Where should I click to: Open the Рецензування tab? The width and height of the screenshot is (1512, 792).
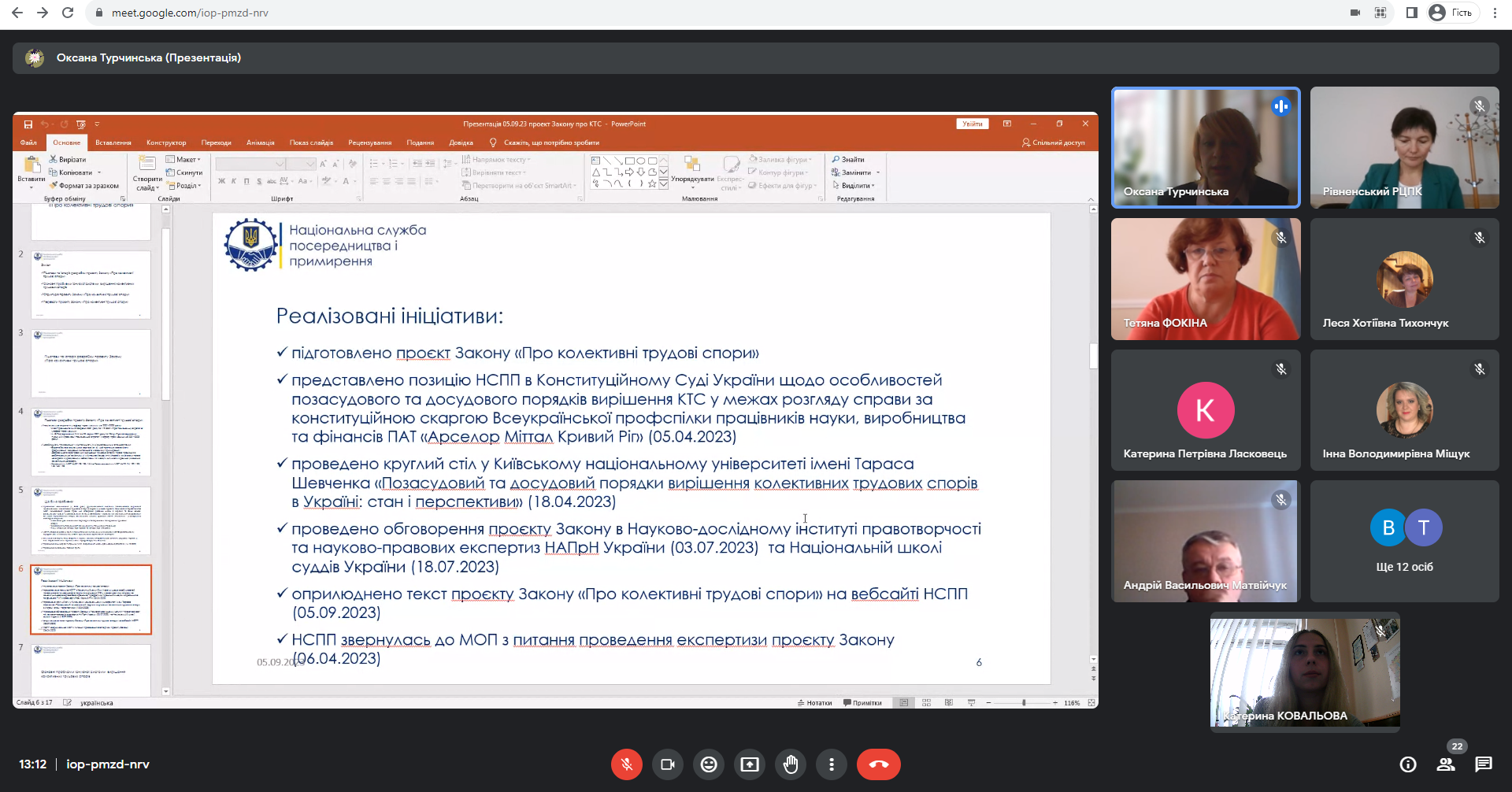click(x=369, y=142)
